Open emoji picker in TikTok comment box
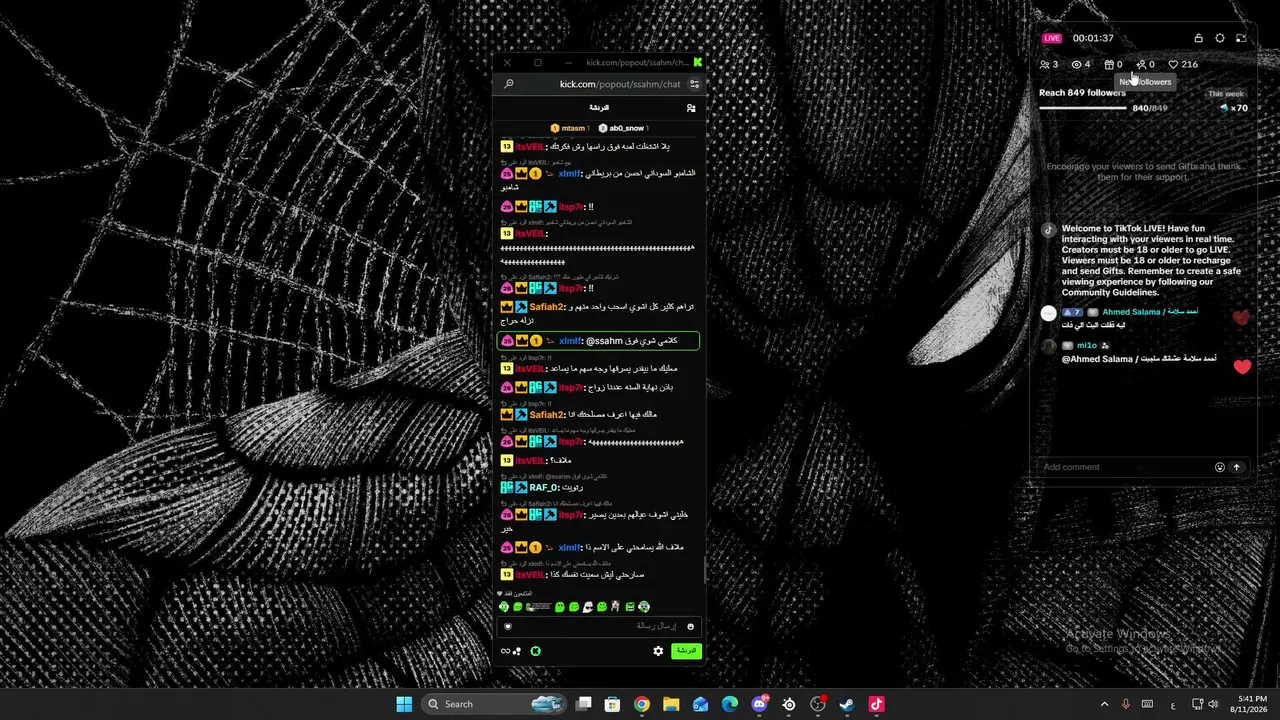The height and width of the screenshot is (720, 1280). 1220,467
